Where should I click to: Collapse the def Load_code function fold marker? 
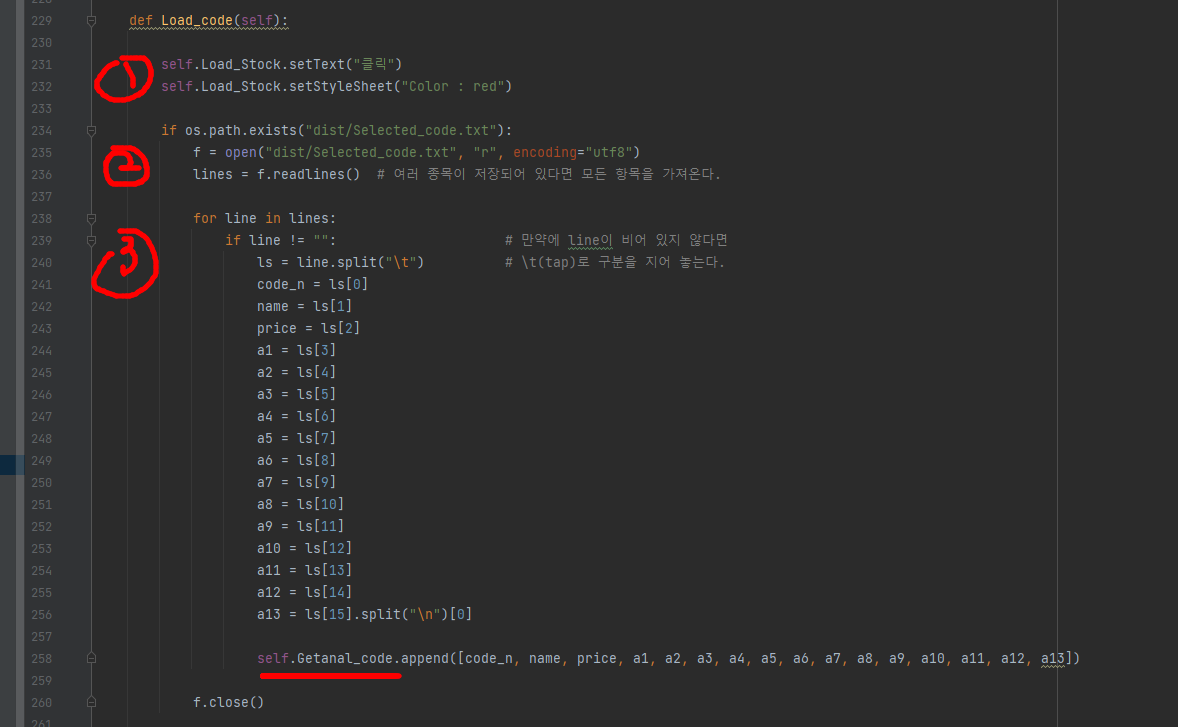coord(91,21)
